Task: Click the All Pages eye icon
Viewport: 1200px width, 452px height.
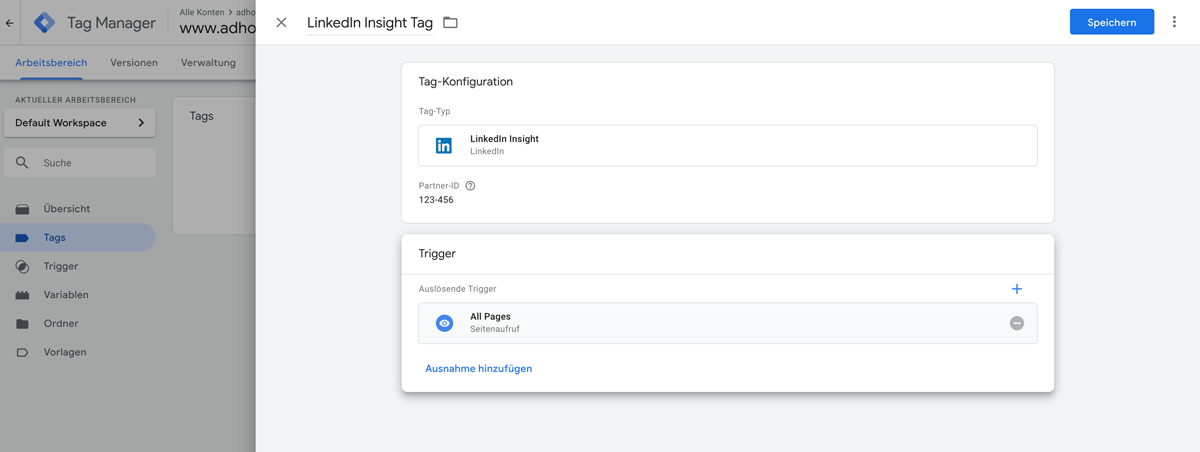Action: (445, 323)
